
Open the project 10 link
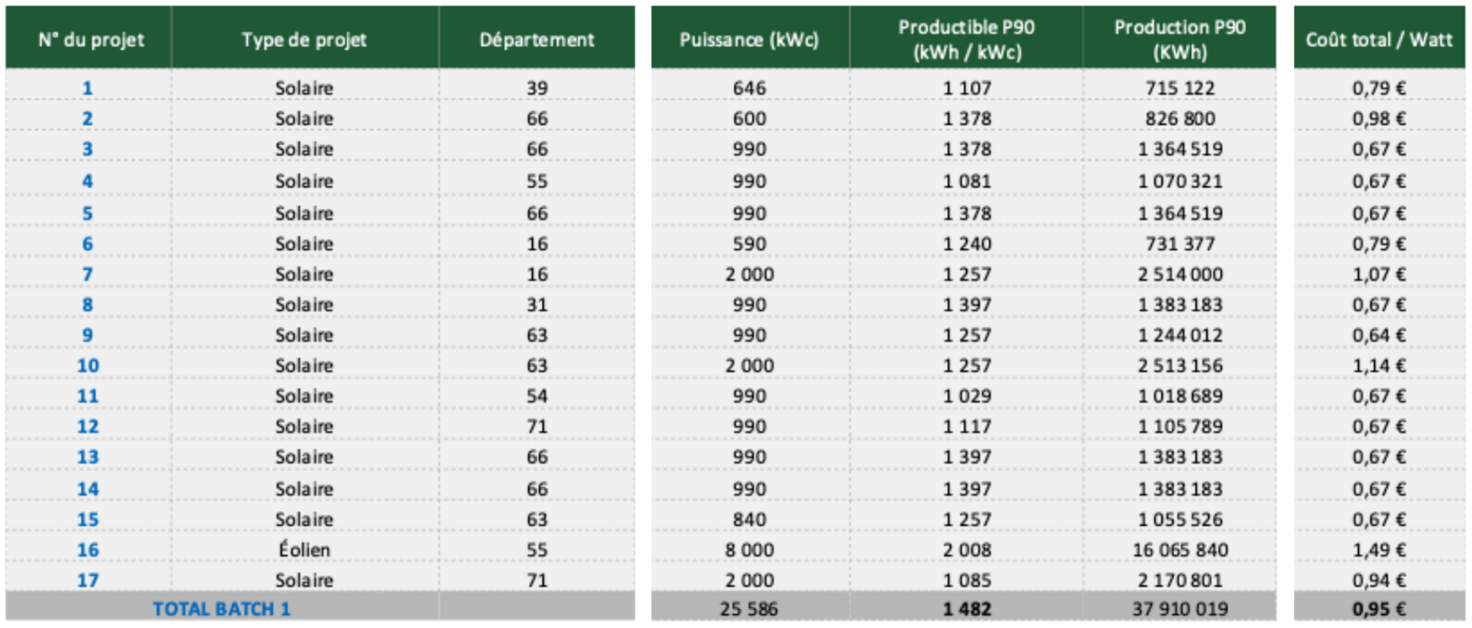(88, 365)
